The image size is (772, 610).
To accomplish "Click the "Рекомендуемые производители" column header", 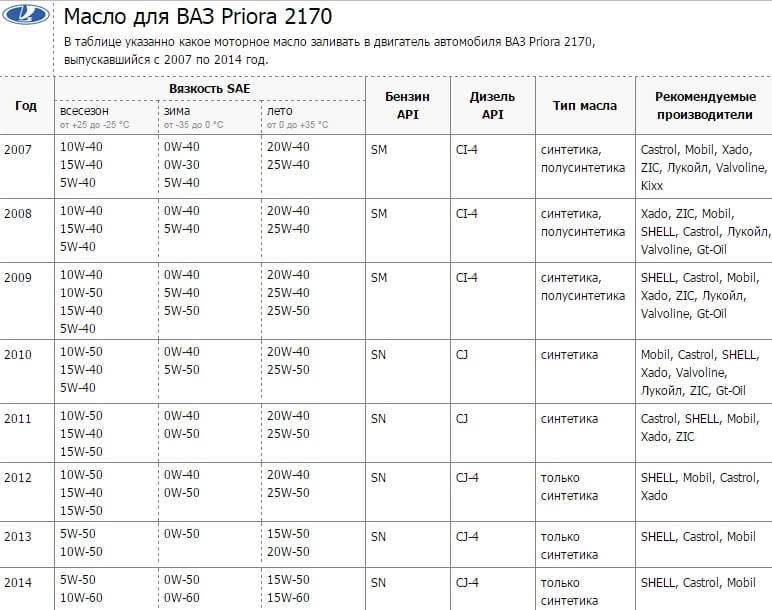I will click(x=703, y=106).
